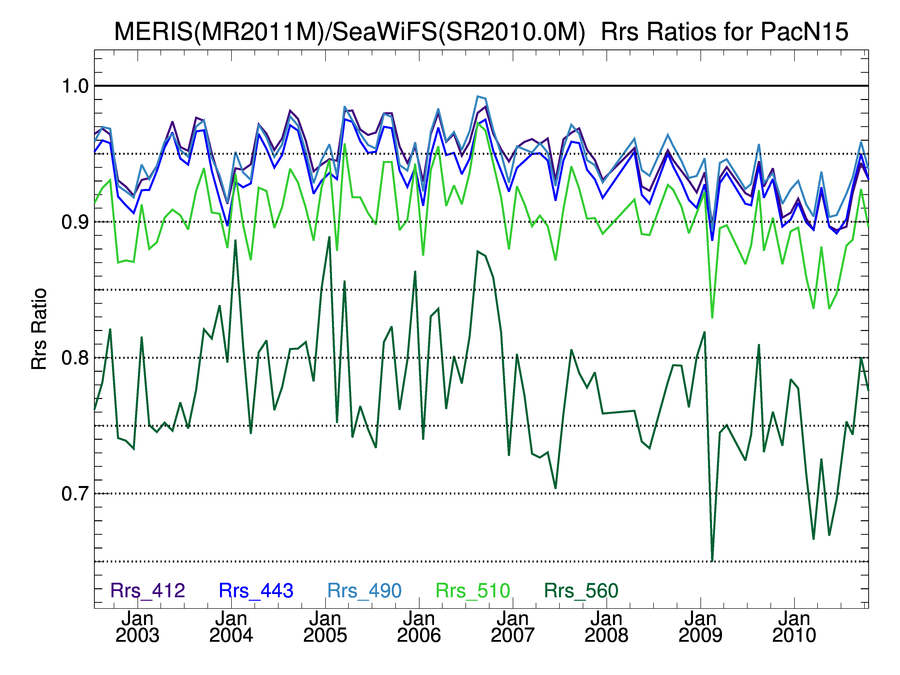
Task: Click the "Jan 2010" x-axis label
Action: [794, 627]
